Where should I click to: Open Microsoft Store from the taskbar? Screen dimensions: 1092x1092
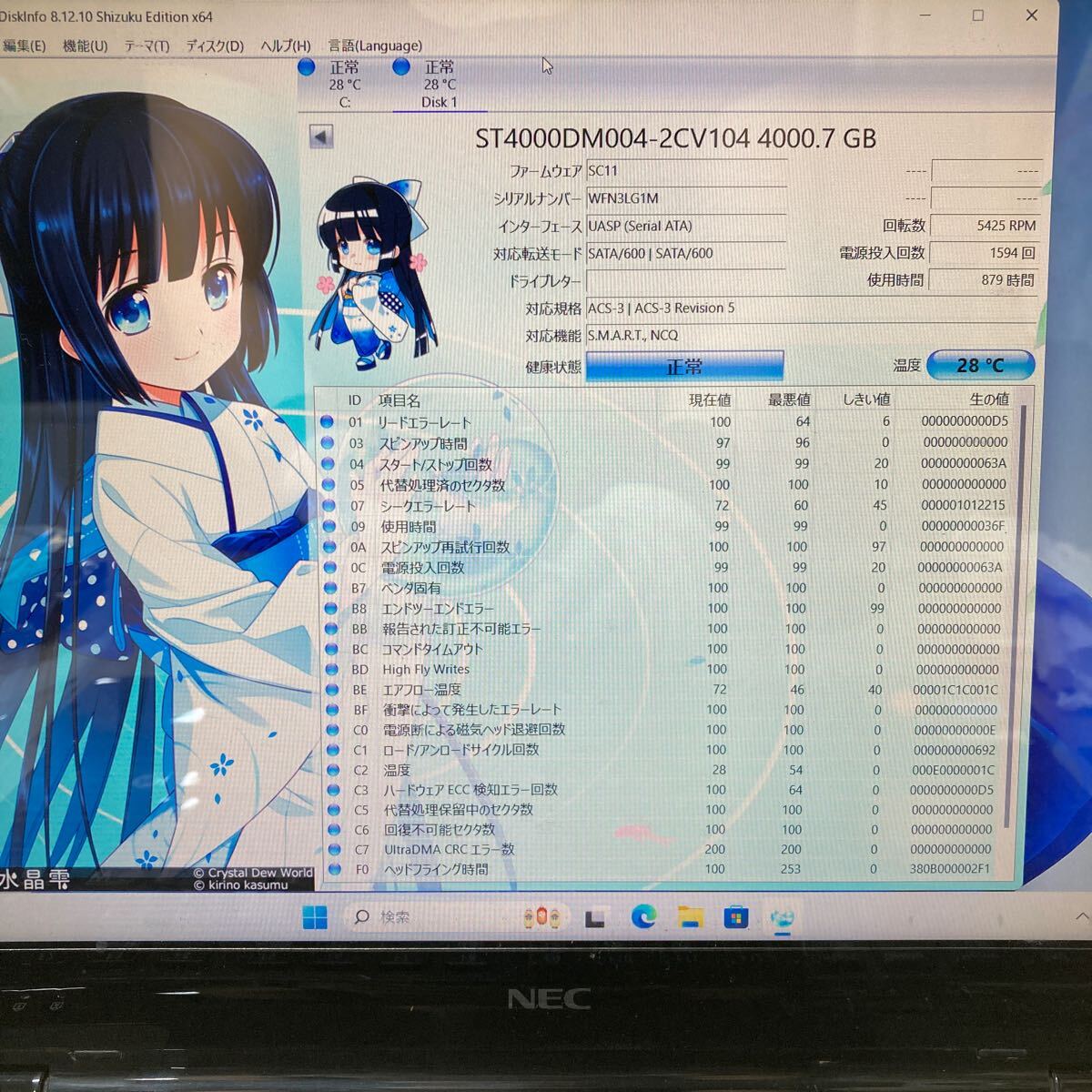pyautogui.click(x=736, y=917)
